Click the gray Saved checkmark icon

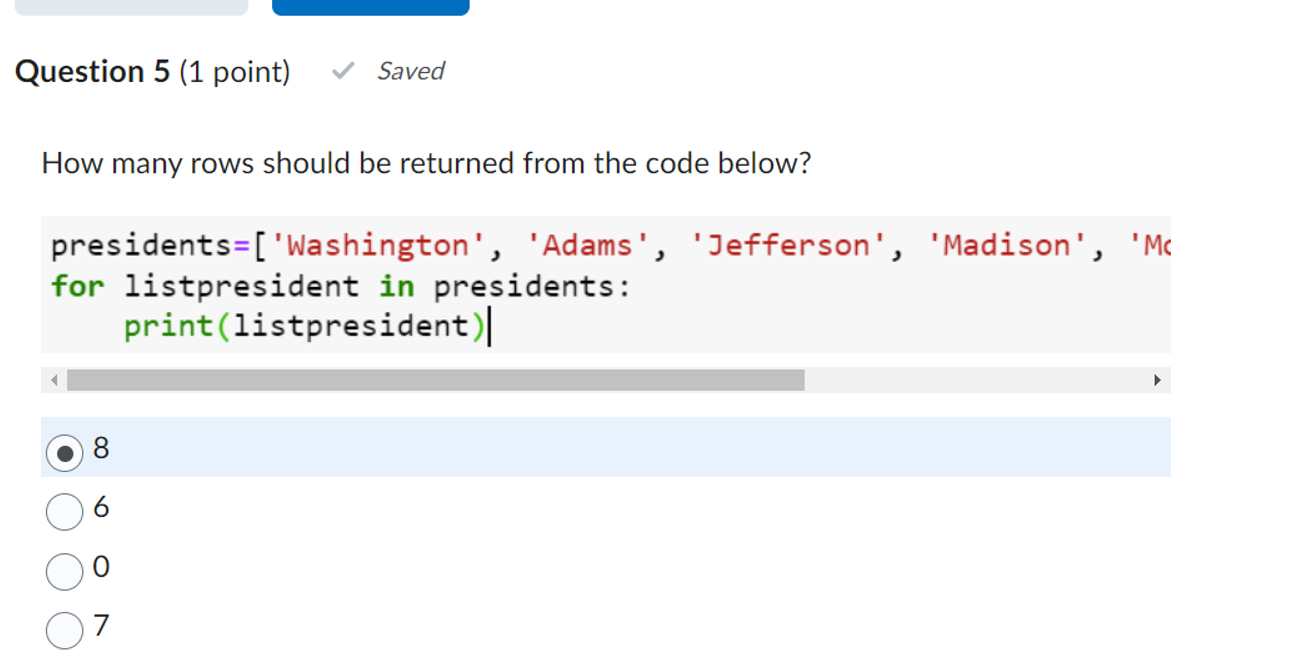[344, 71]
